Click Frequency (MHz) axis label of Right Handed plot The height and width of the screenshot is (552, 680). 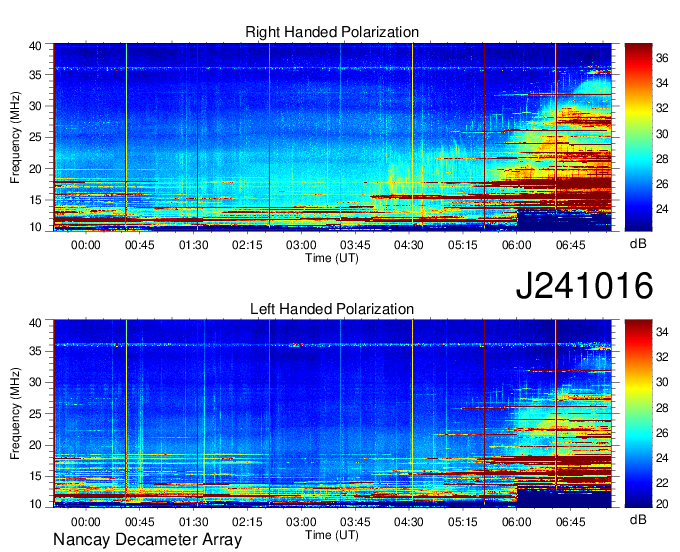coord(15,137)
